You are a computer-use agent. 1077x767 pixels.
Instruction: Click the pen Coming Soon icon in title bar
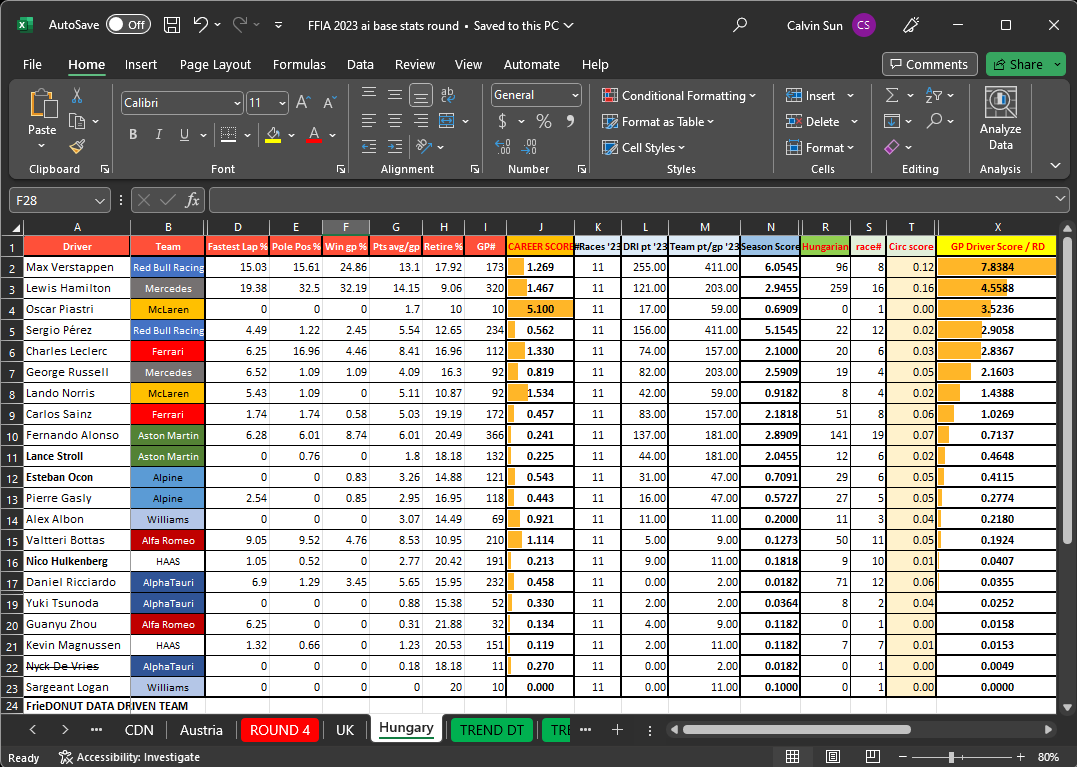point(911,25)
